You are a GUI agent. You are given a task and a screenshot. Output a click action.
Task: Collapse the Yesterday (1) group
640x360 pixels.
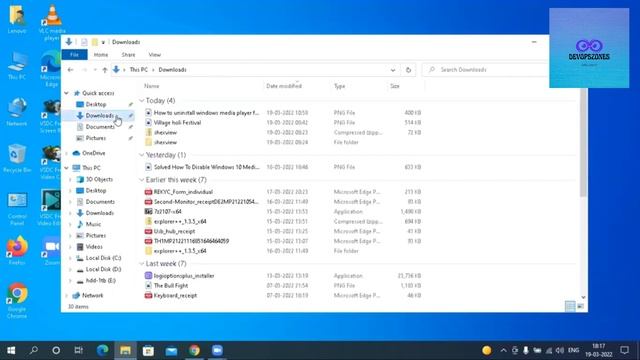click(142, 155)
